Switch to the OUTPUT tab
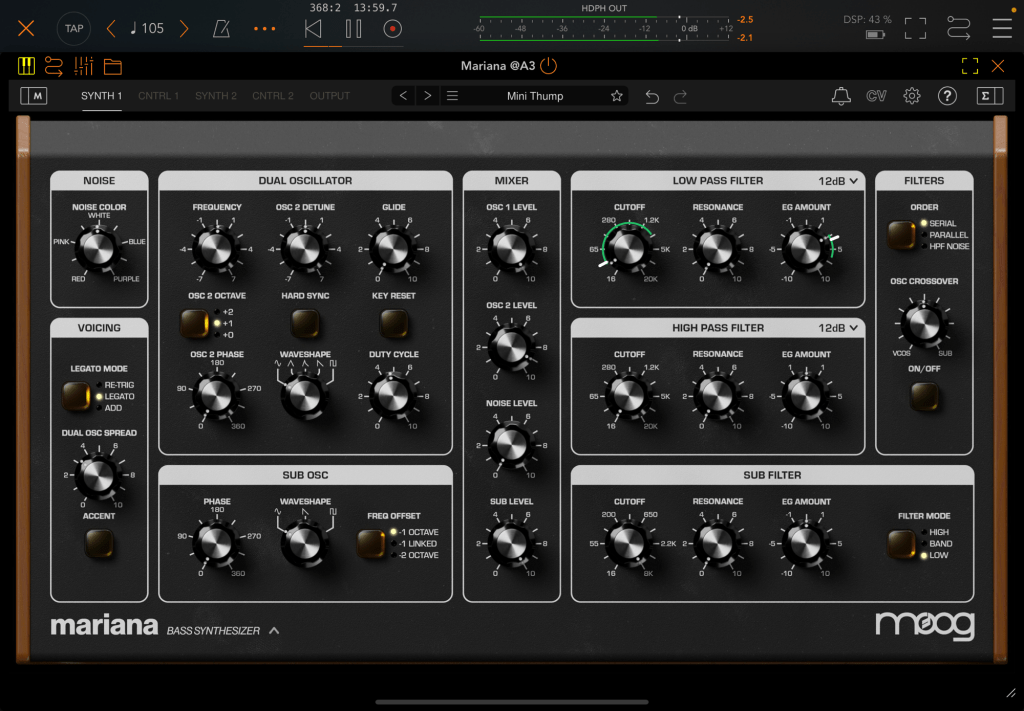Screen dimensions: 1024x711 (x=330, y=96)
